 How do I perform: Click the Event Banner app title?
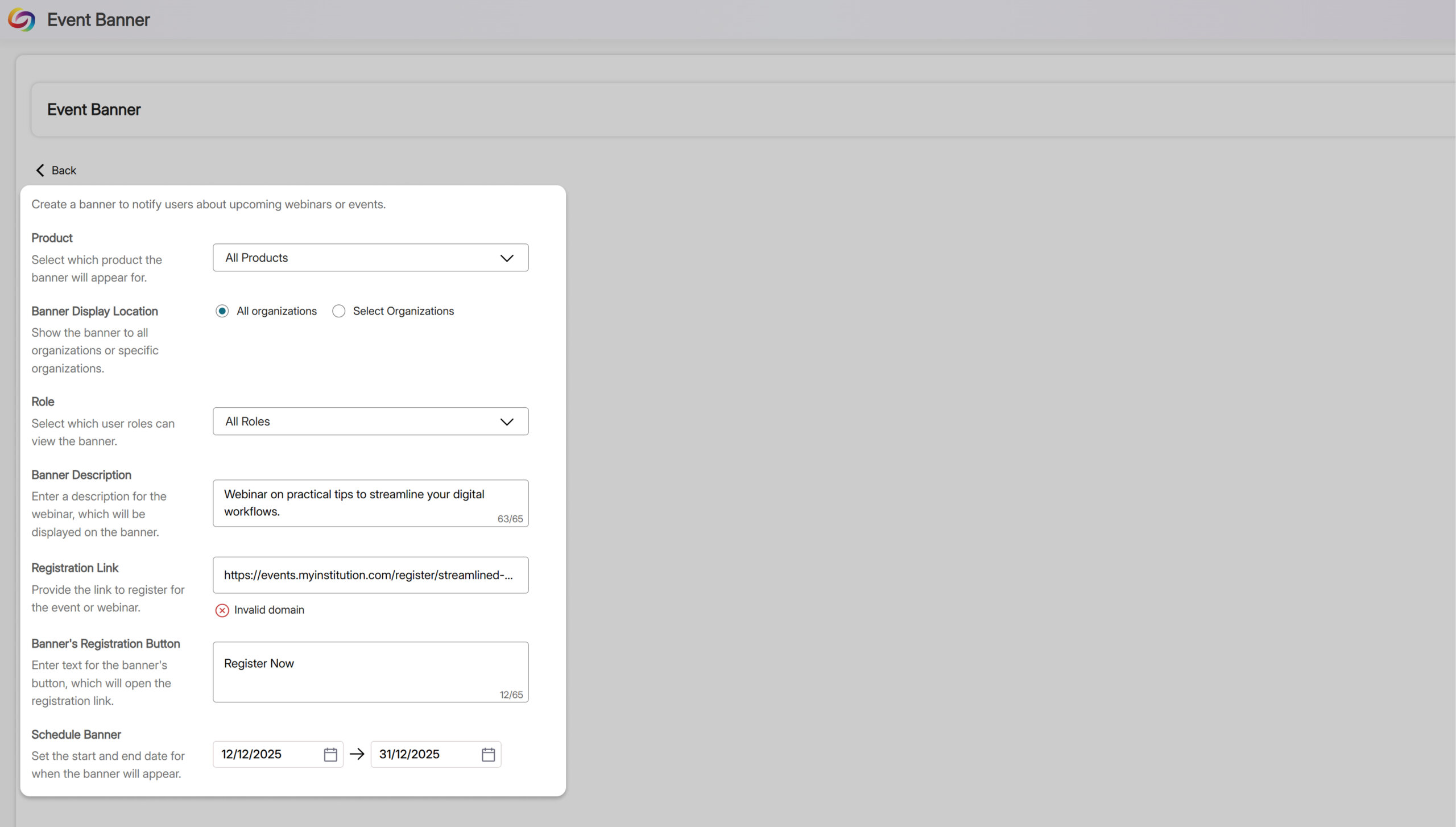pos(98,19)
